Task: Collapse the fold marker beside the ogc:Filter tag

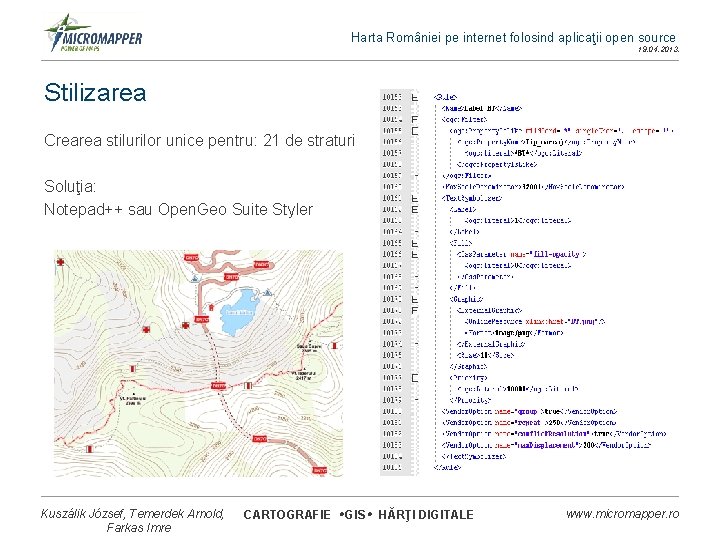Action: tap(415, 120)
